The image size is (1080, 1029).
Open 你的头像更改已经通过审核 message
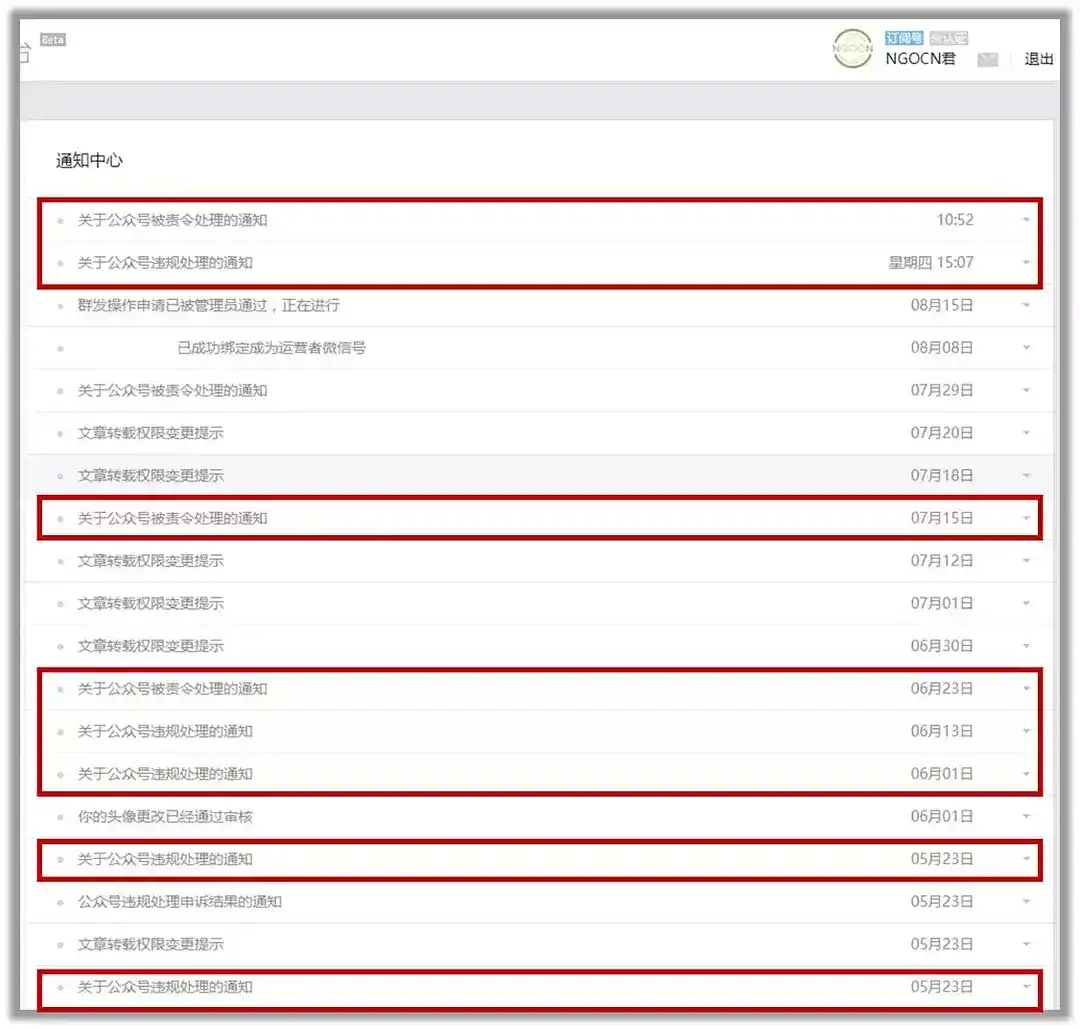[165, 817]
